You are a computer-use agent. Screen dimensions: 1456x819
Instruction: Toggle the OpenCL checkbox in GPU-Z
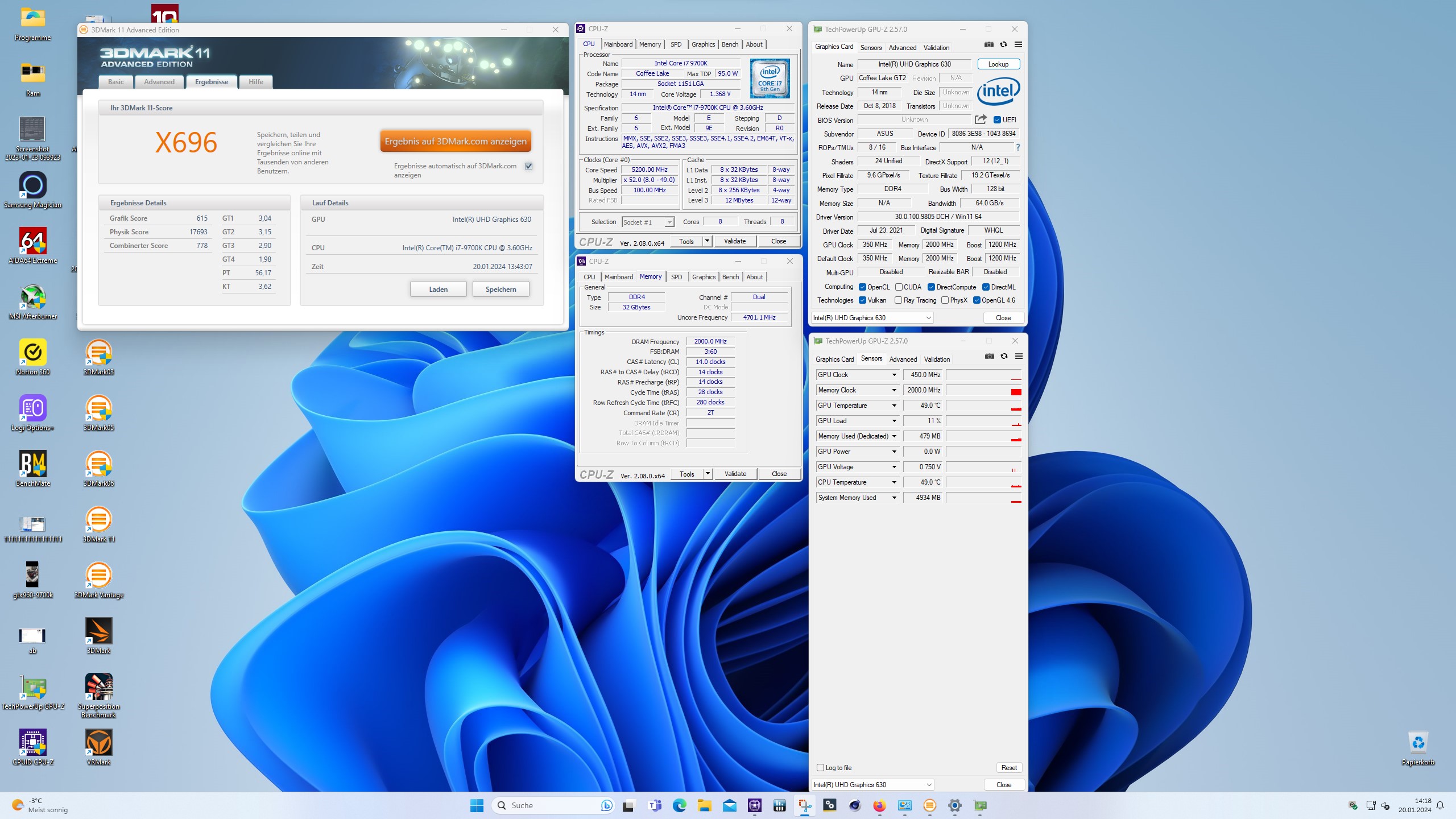[x=862, y=287]
